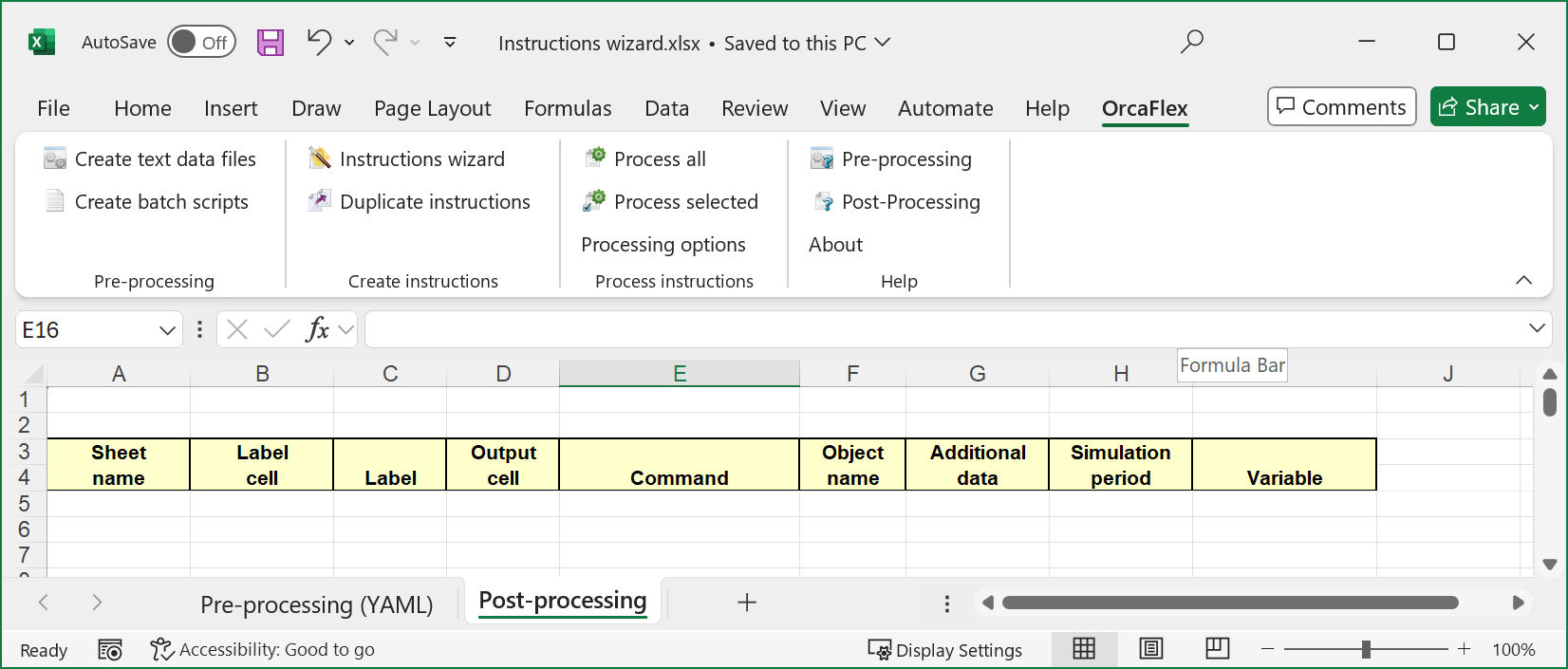Toggle AutoSave on

coord(201,43)
